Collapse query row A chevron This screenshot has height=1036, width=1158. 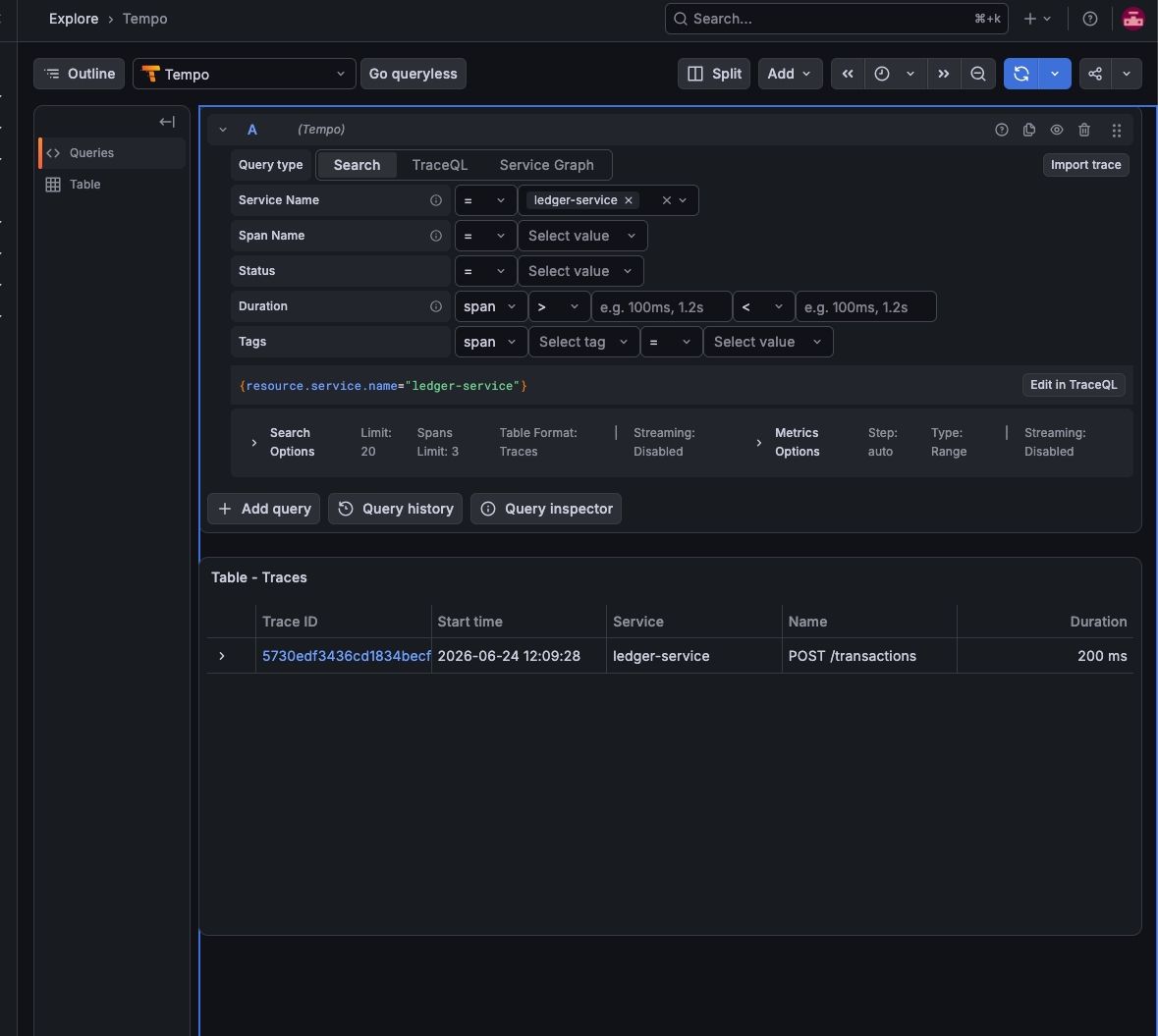223,130
